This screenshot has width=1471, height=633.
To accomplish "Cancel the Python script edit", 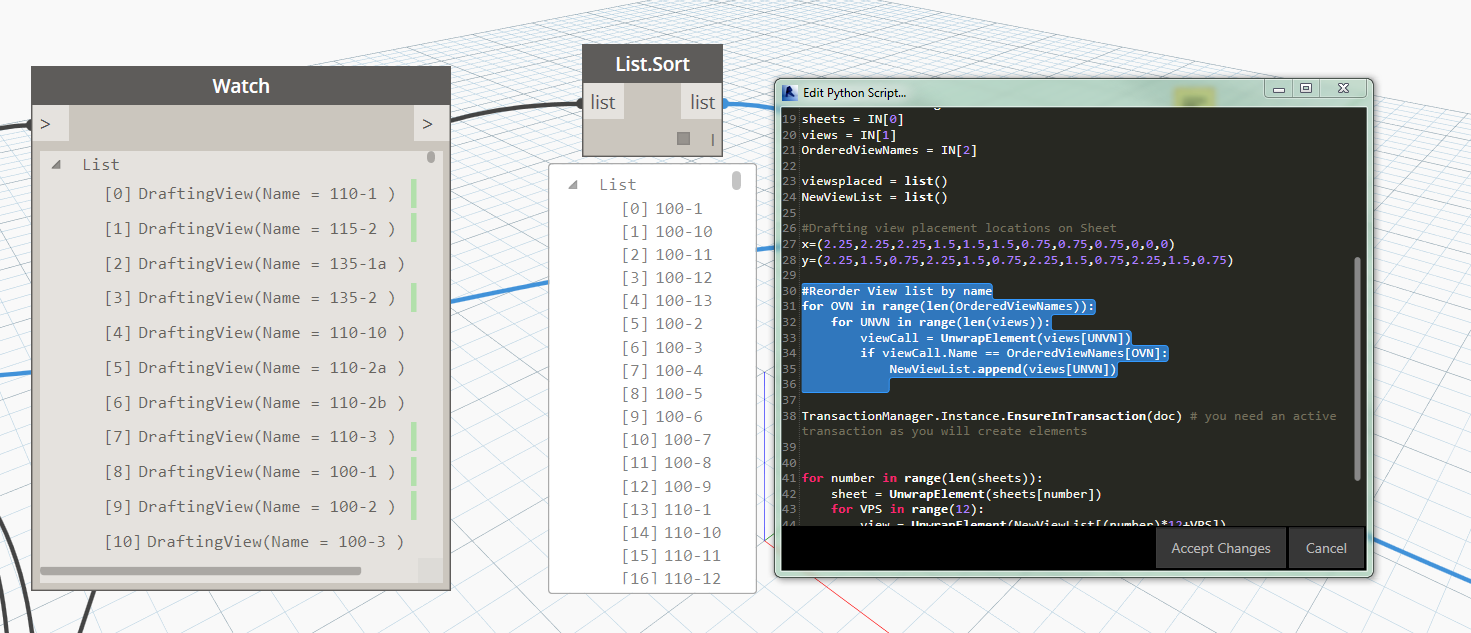I will 1326,548.
